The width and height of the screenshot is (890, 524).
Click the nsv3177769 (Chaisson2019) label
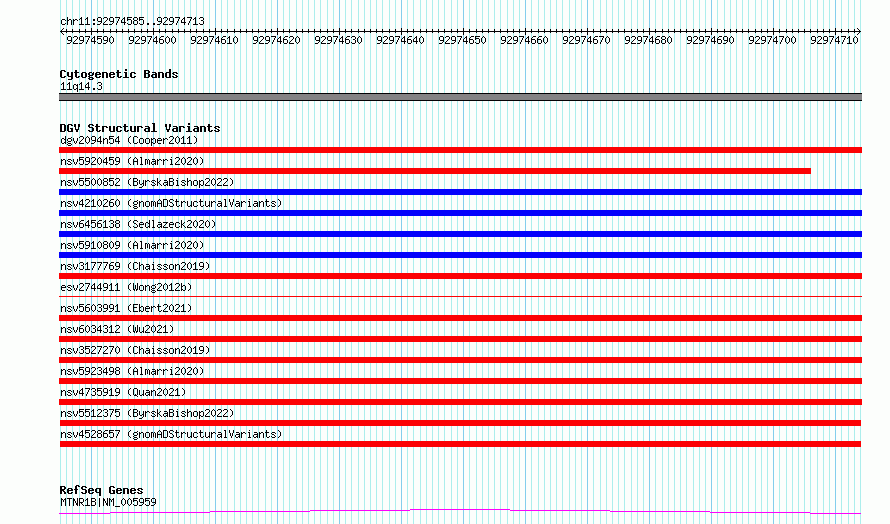point(135,266)
